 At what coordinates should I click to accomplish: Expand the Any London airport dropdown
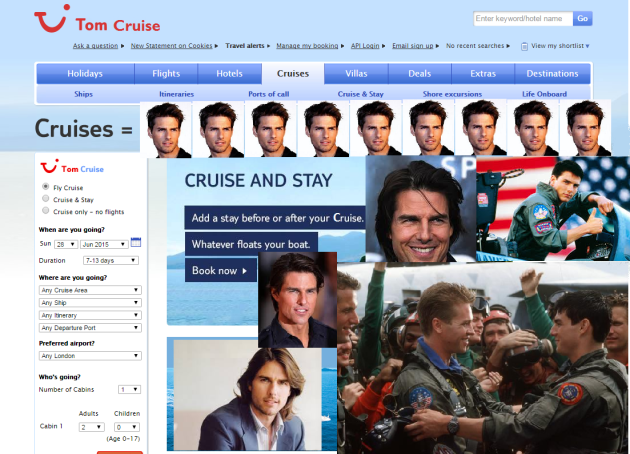pos(90,356)
